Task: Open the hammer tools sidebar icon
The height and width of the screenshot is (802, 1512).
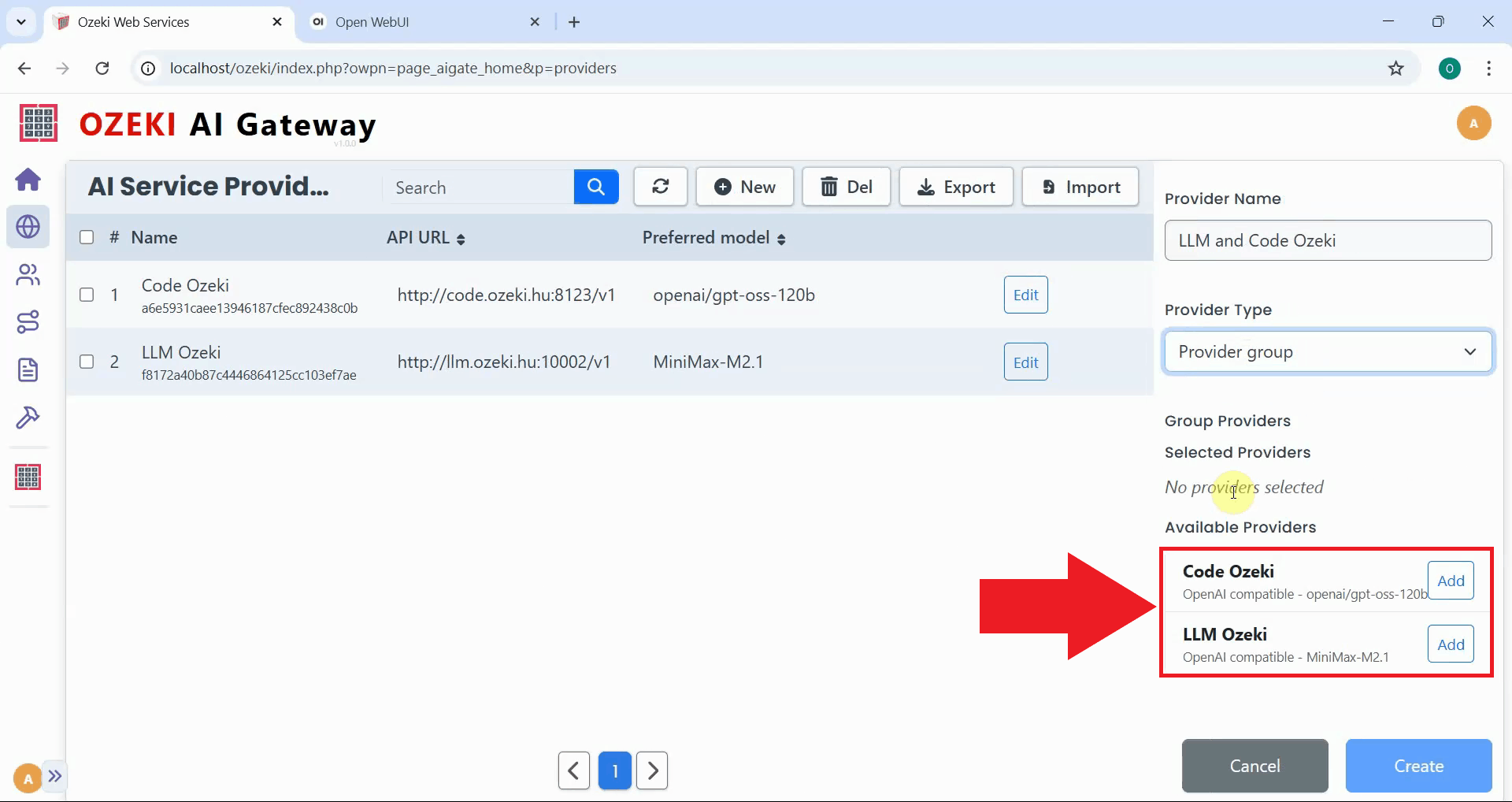Action: pos(28,418)
